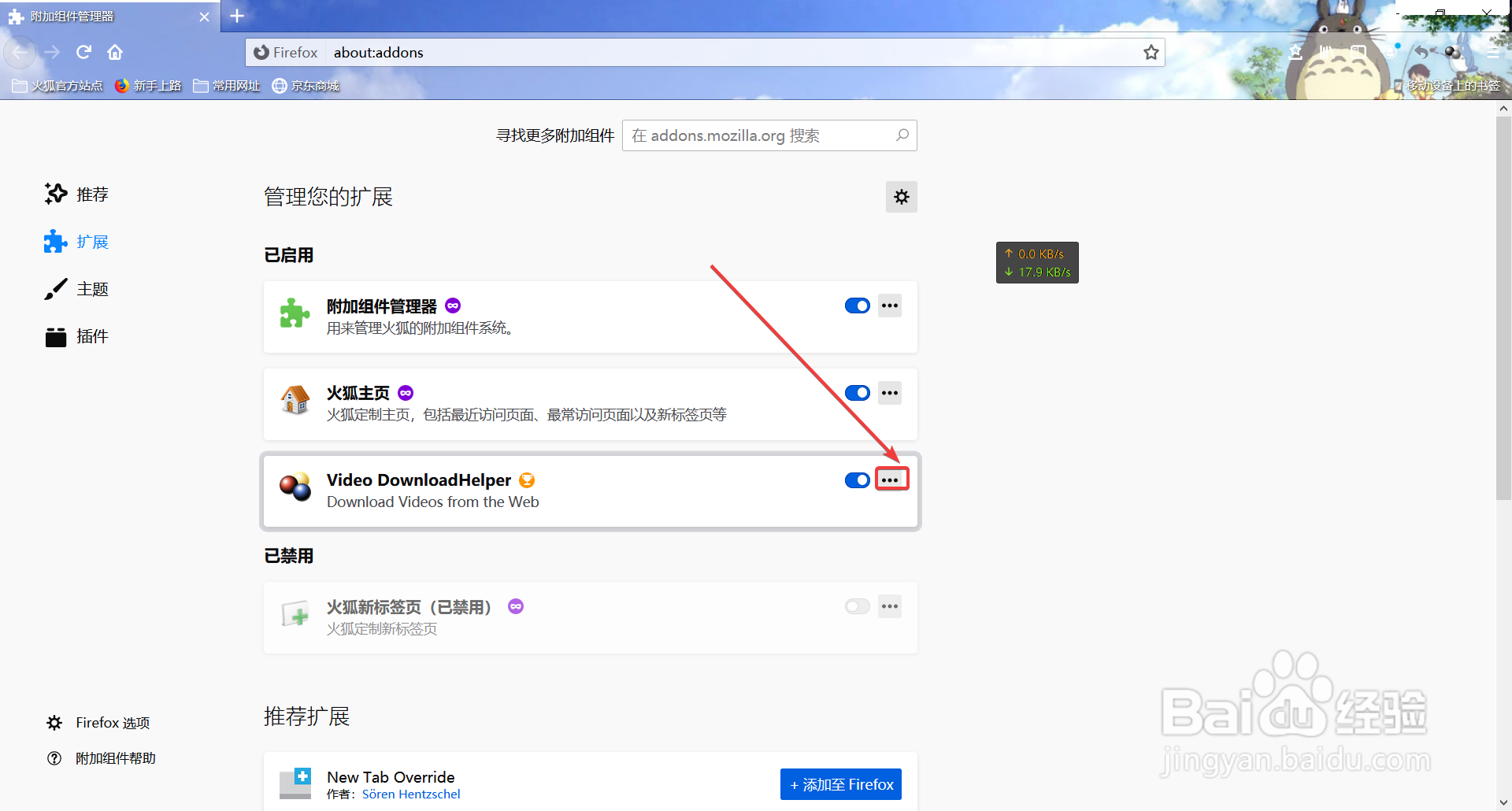Screen dimensions: 1512x811
Task: Click the orange recommended badge of Video DownloadHelper
Action: point(527,480)
